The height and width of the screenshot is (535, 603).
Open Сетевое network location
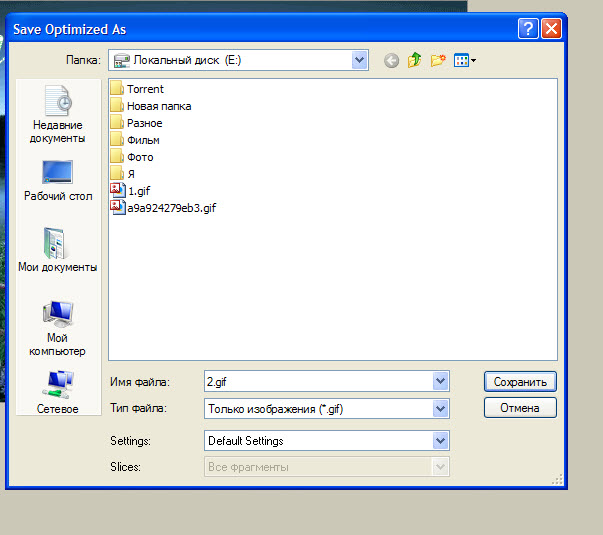tap(58, 393)
